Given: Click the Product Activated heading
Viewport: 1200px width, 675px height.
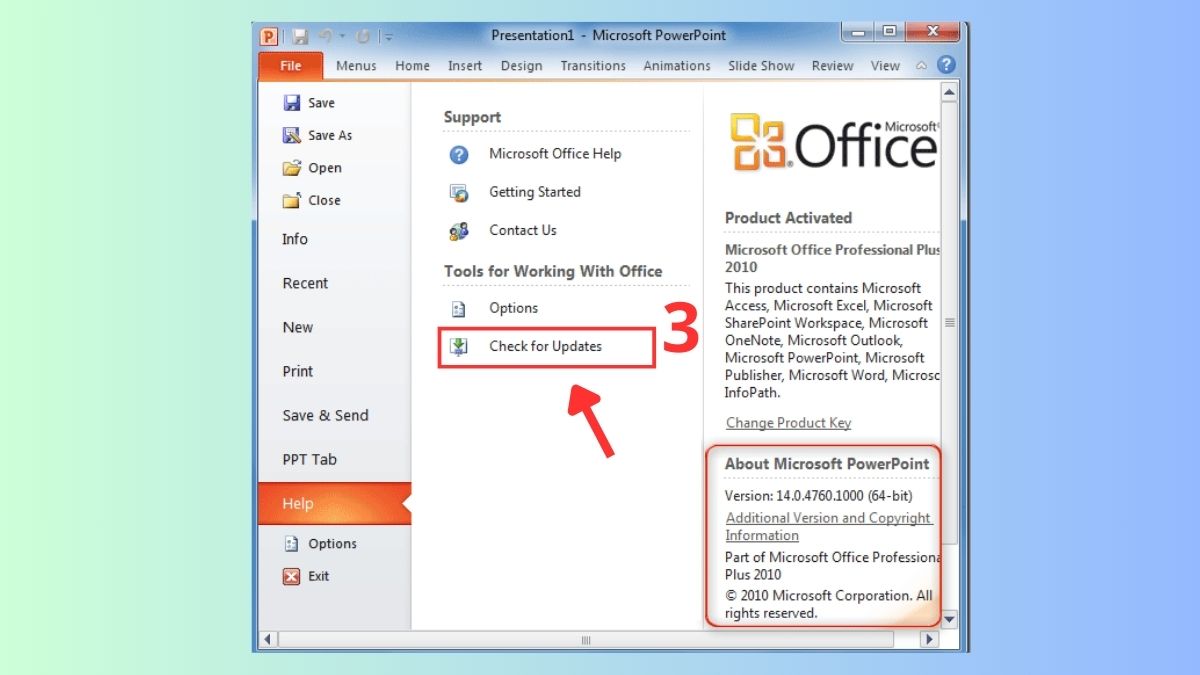Looking at the screenshot, I should [788, 218].
